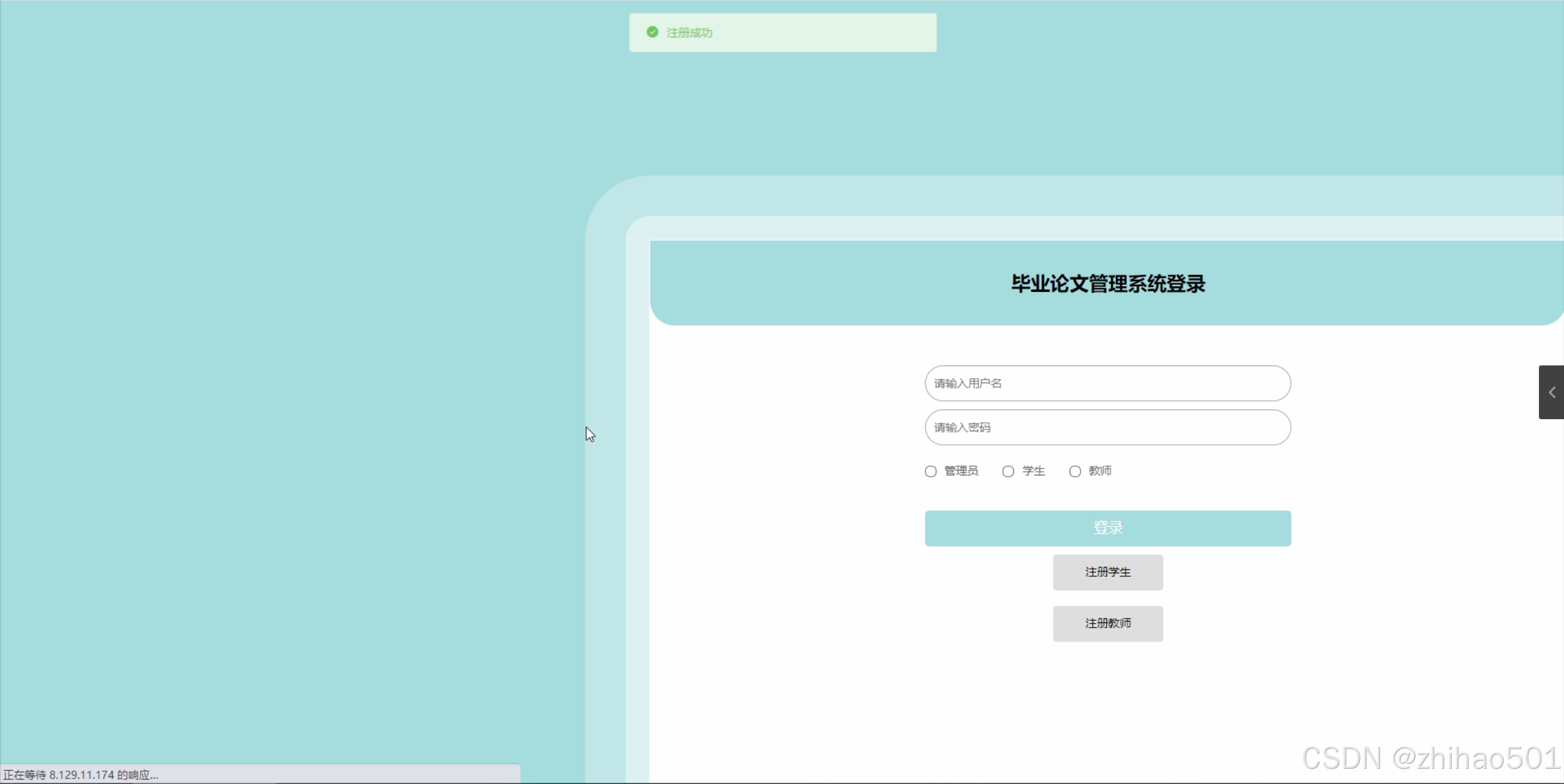Click the 注册成功 notification message text
Viewport: 1564px width, 784px height.
click(689, 32)
